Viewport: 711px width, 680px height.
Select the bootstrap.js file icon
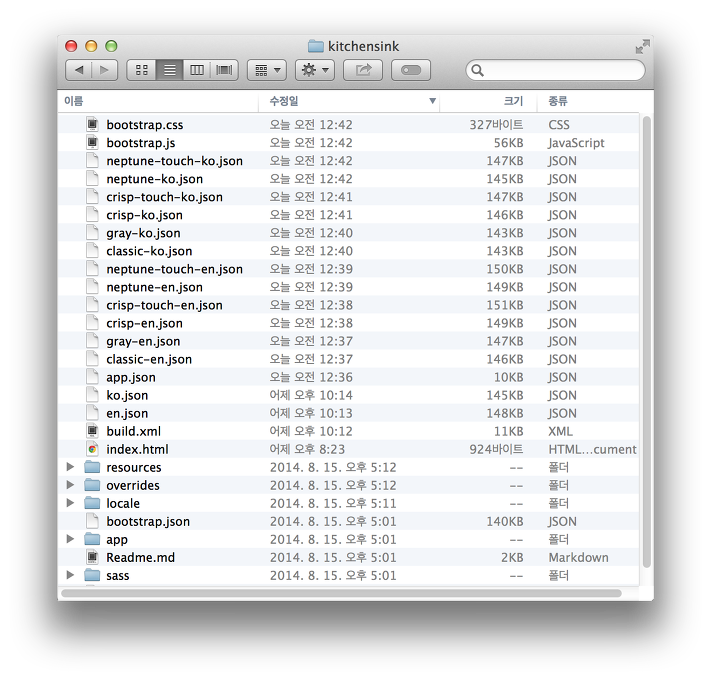coord(93,142)
